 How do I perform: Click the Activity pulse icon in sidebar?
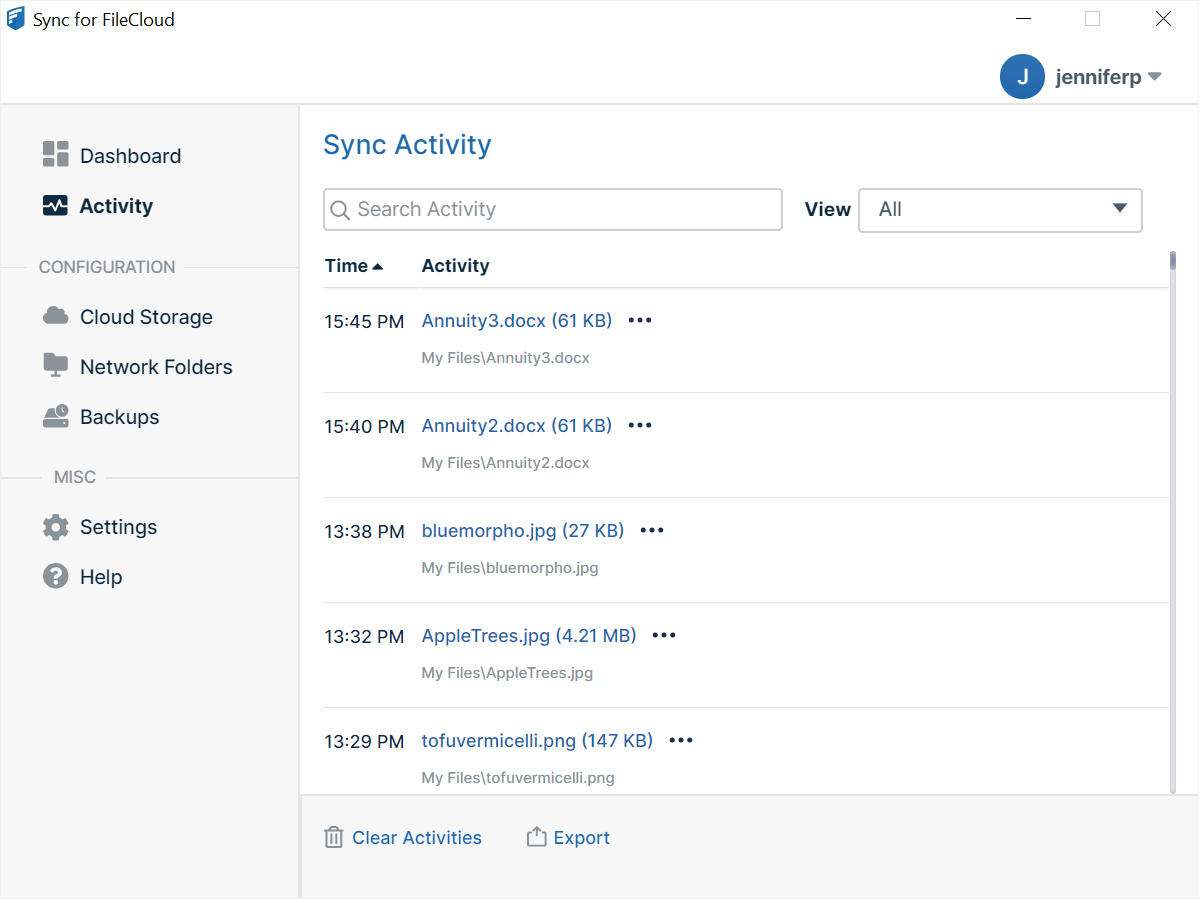pyautogui.click(x=55, y=206)
